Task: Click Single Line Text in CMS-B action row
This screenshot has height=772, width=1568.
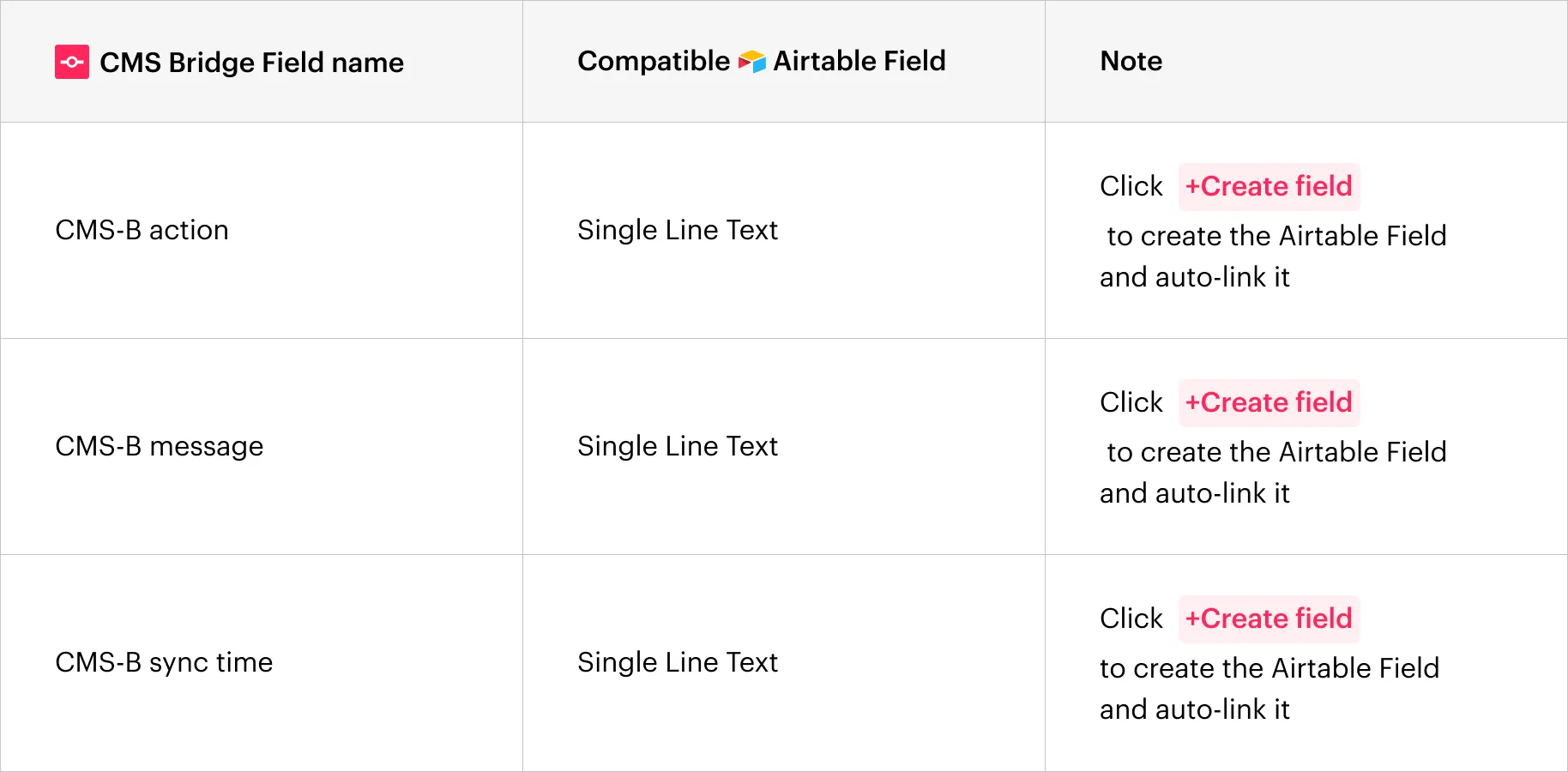Action: tap(678, 230)
